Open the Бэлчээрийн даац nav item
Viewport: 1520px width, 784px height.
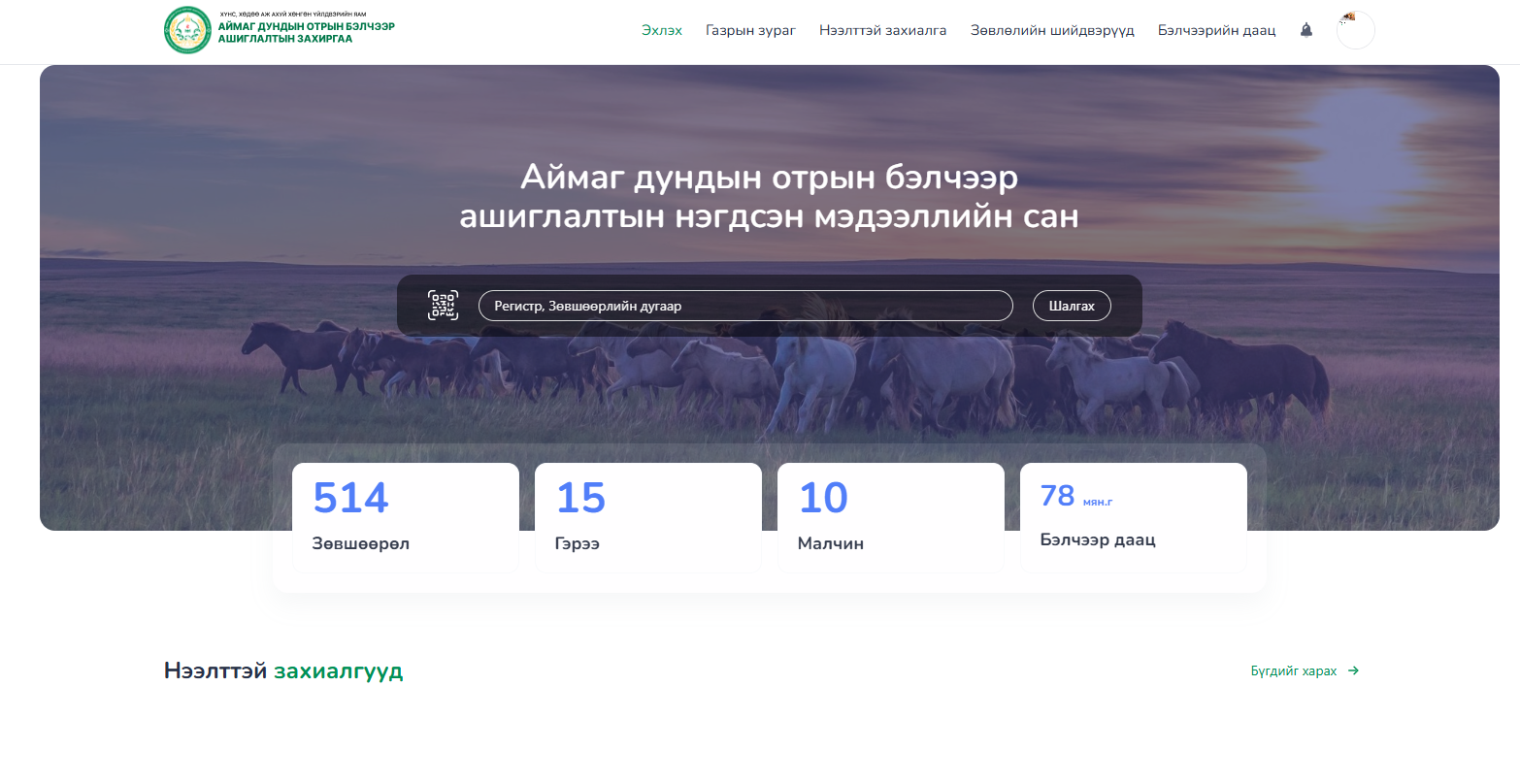1216,30
